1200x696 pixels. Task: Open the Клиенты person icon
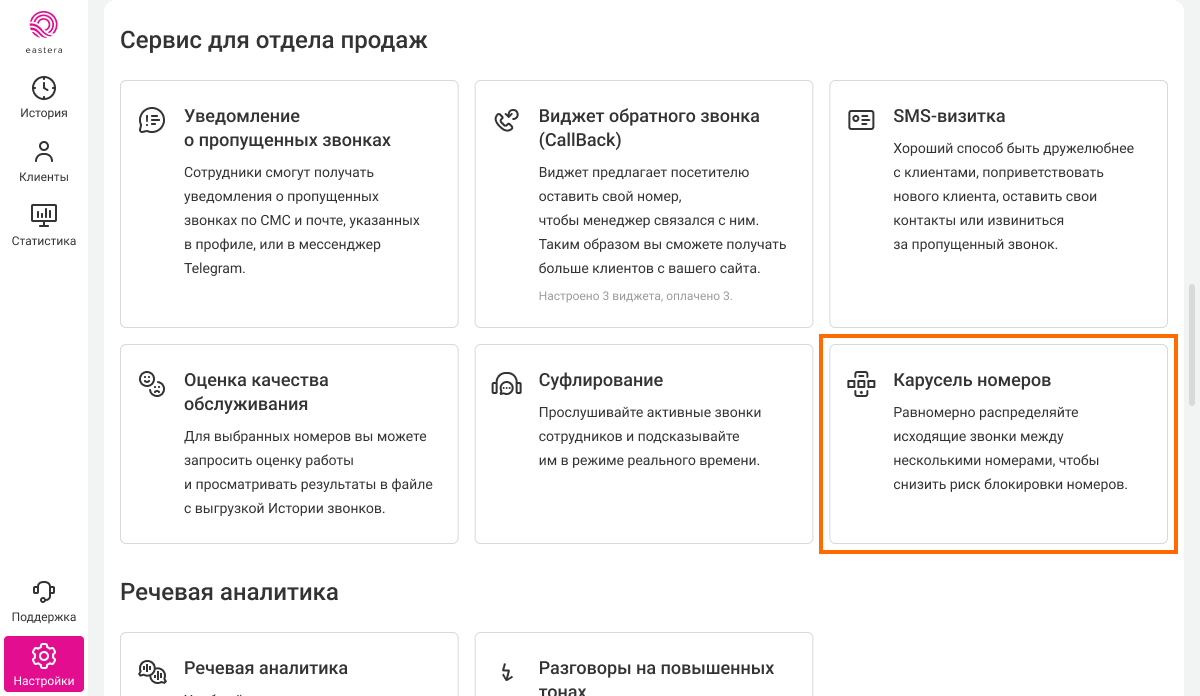(x=44, y=152)
